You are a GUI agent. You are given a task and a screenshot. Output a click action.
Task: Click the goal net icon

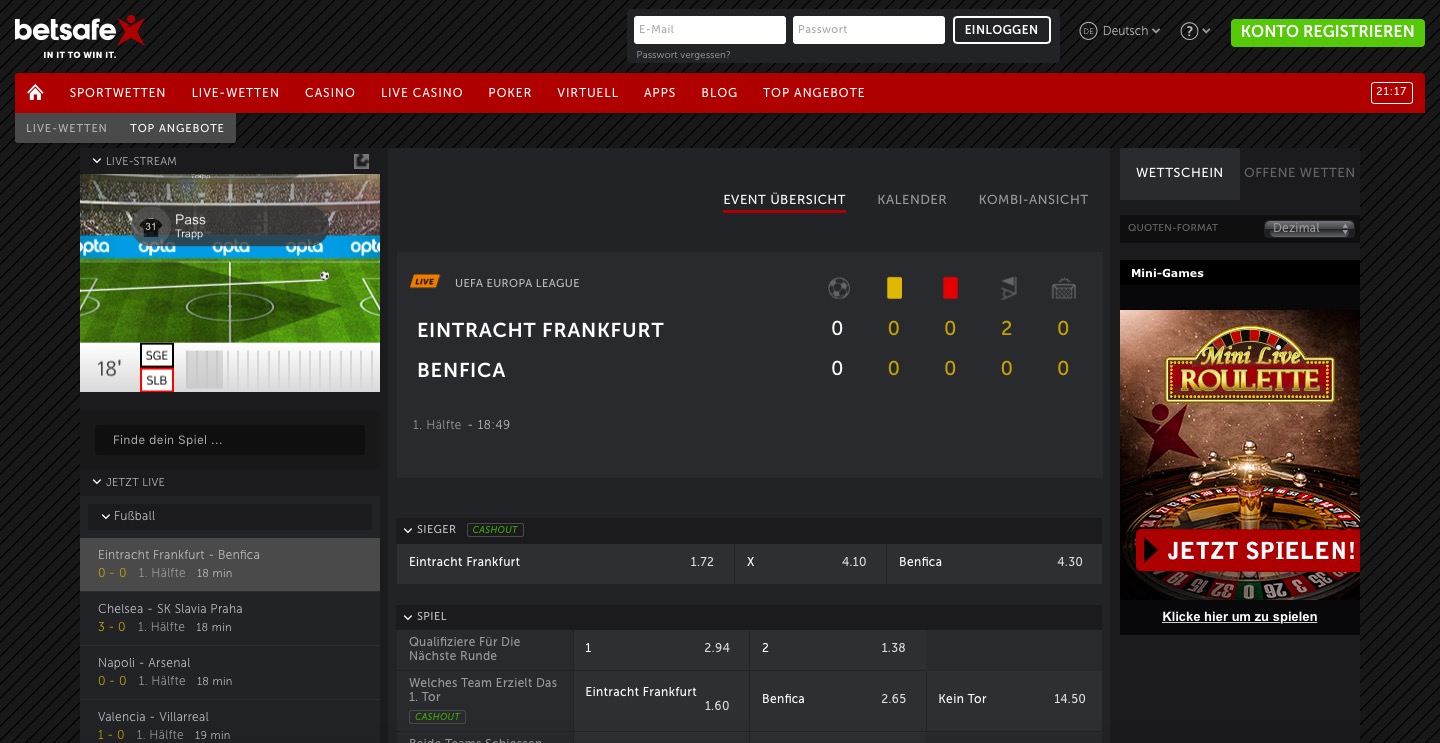click(x=1063, y=289)
